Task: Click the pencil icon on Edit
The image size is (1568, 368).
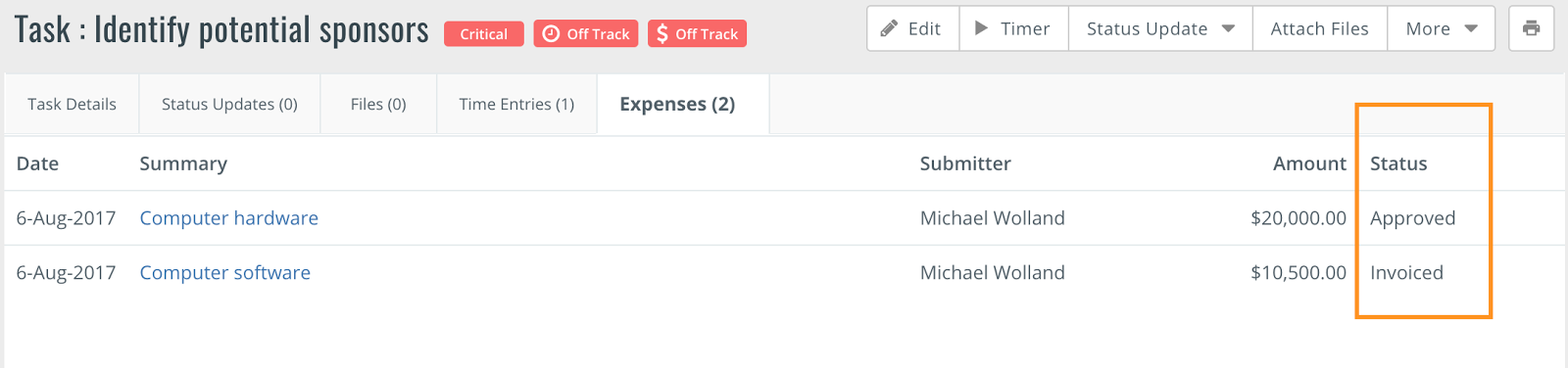Action: [x=889, y=29]
